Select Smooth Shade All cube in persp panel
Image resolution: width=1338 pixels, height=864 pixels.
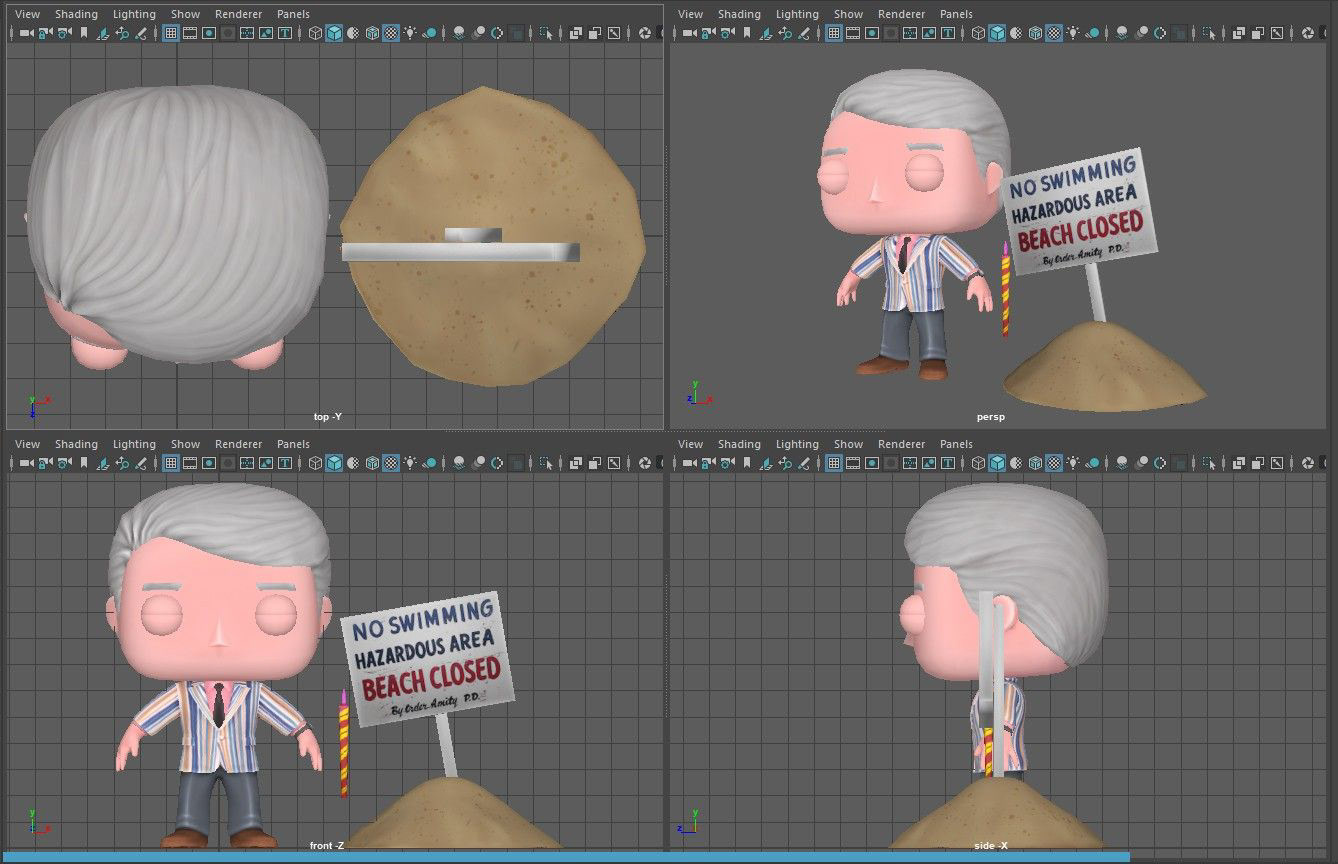tap(996, 33)
